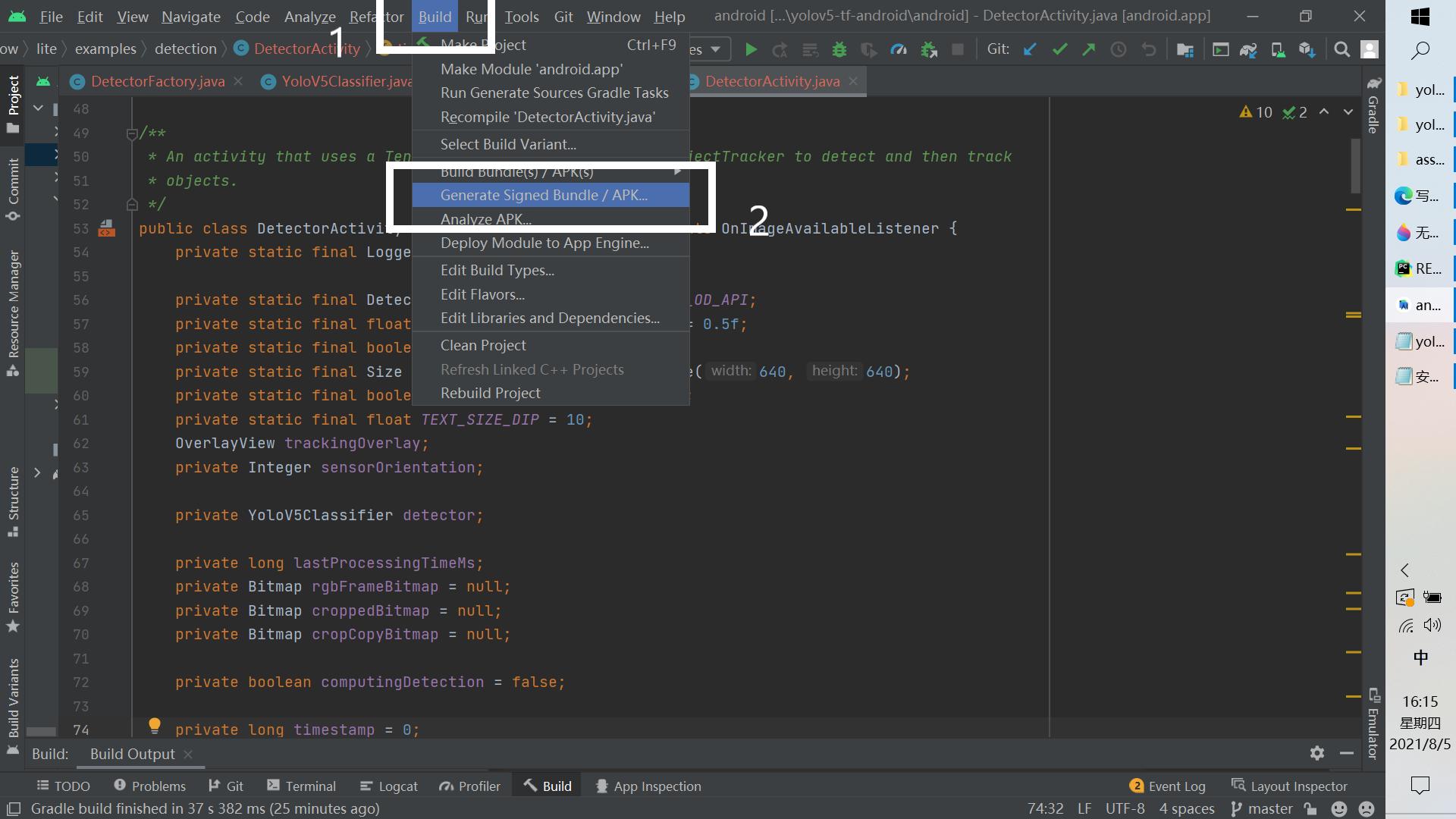Click Git update project arrow
The image size is (1456, 819).
(1030, 50)
